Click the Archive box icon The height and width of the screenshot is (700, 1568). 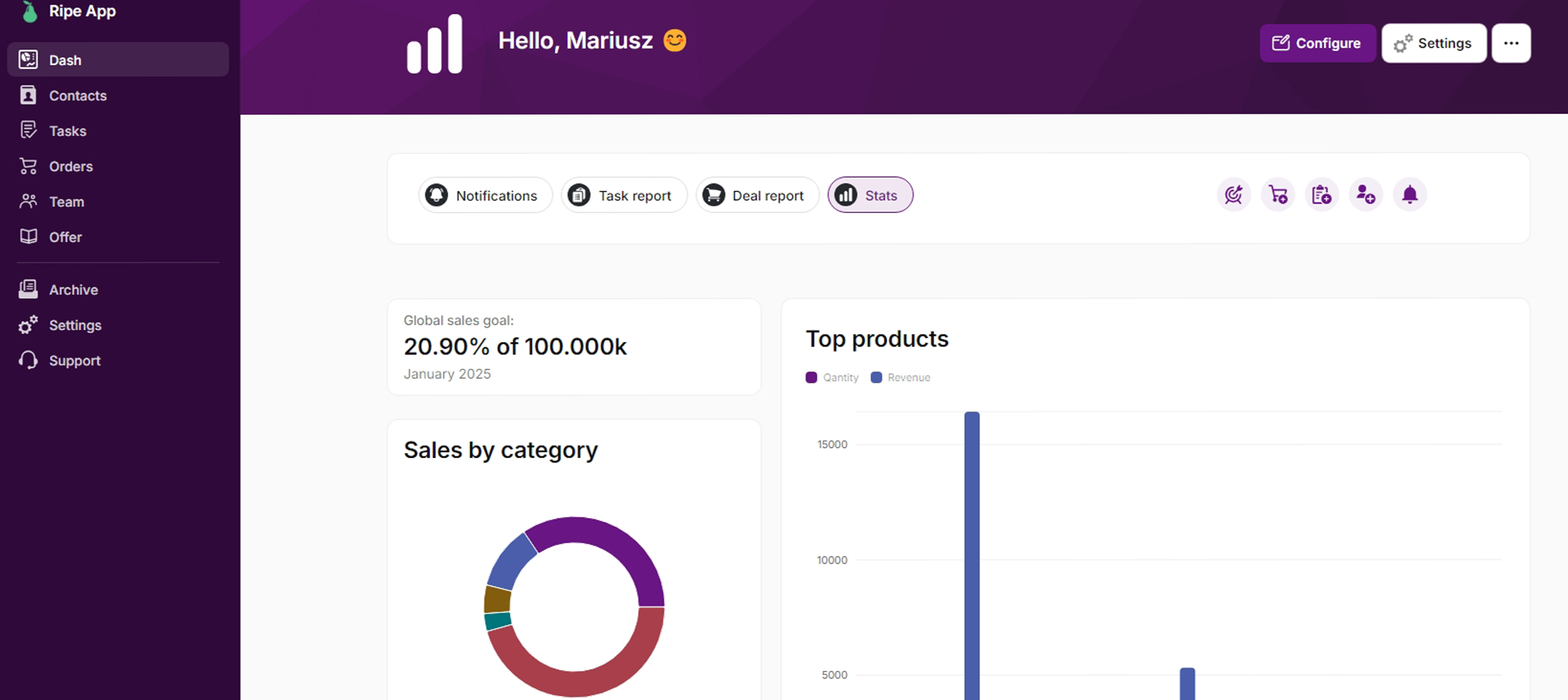pyautogui.click(x=28, y=288)
